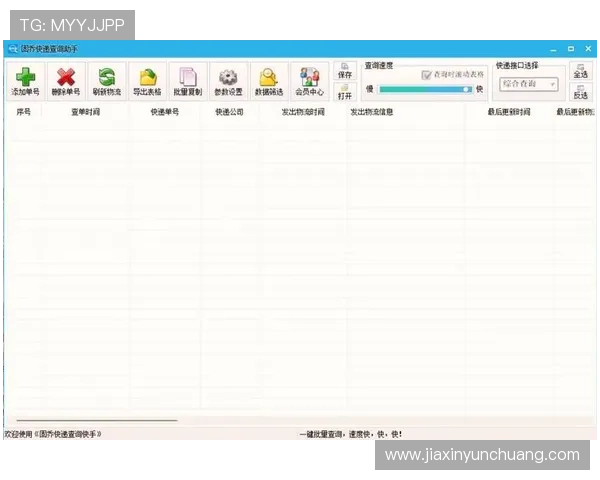
Task: Open 批量复制 batch copy tool
Action: pyautogui.click(x=188, y=81)
